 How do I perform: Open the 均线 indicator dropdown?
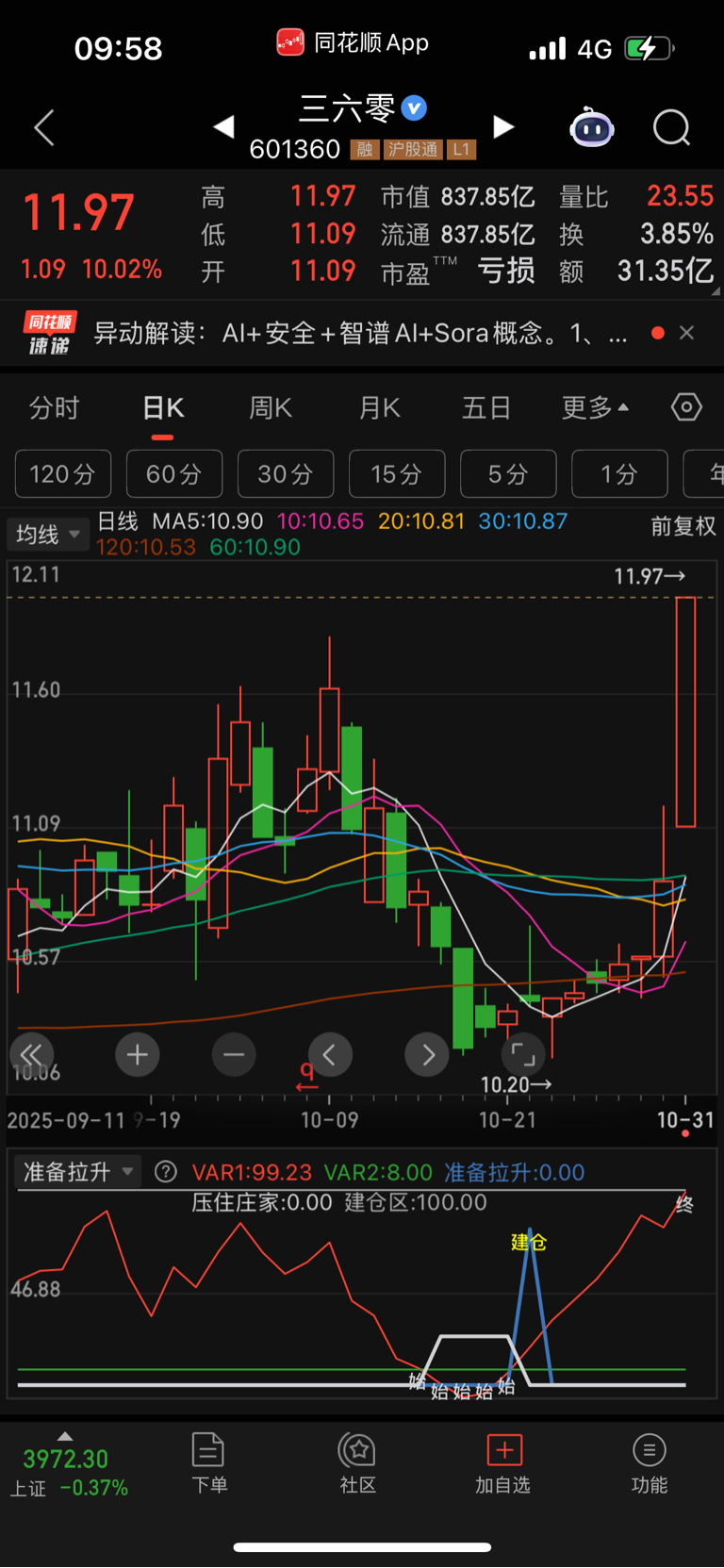(x=48, y=535)
